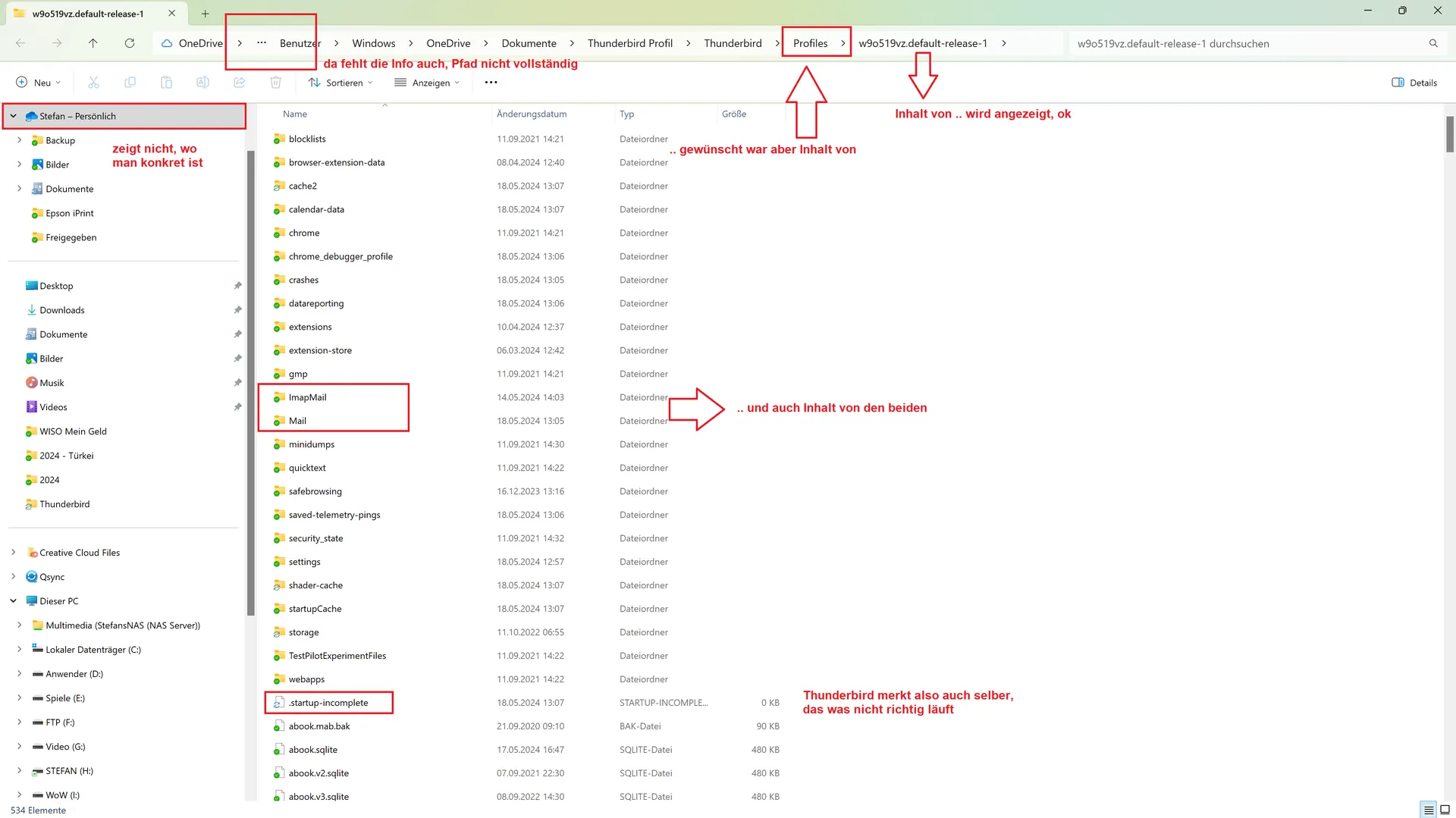Open Videos in quick access
1456x818 pixels.
point(53,407)
